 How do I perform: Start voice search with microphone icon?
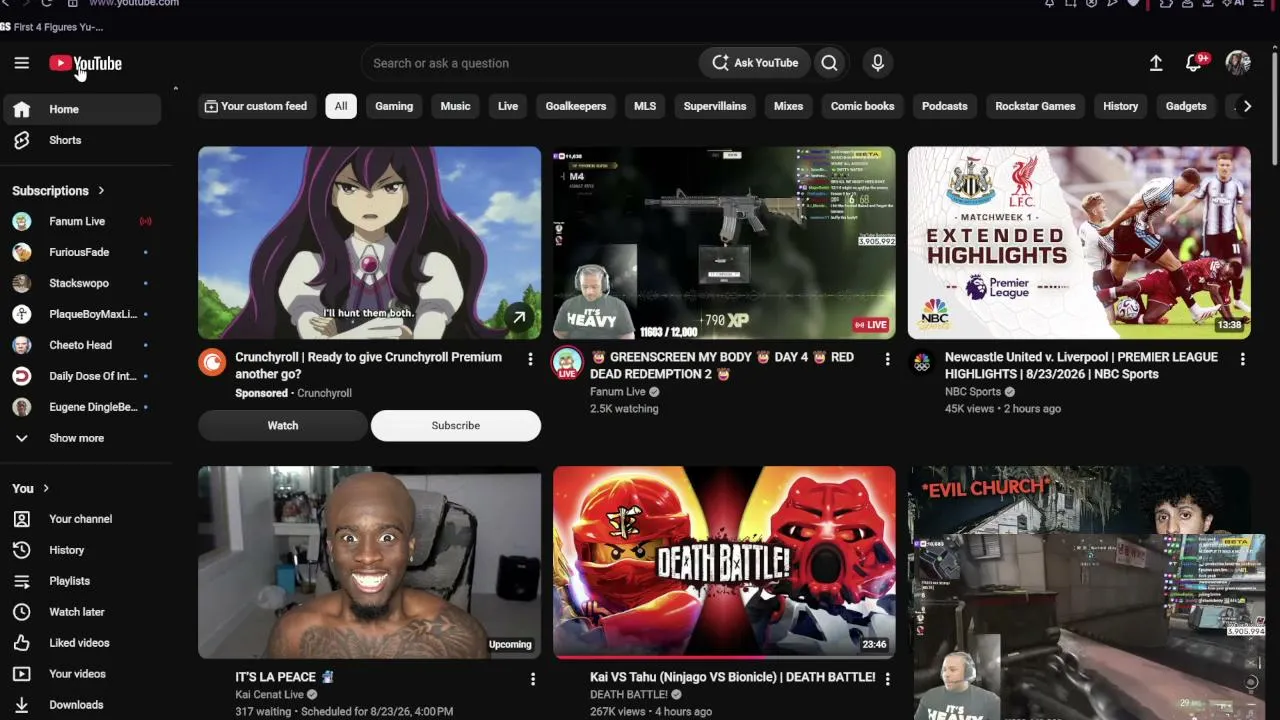pyautogui.click(x=877, y=63)
